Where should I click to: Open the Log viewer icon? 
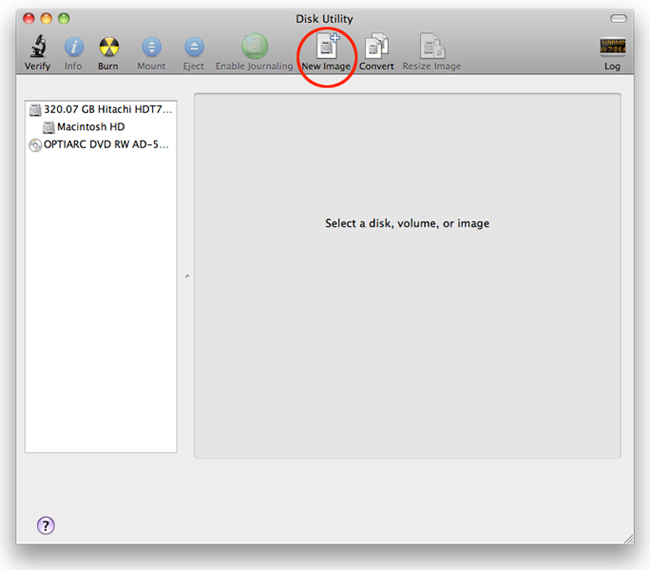(612, 46)
